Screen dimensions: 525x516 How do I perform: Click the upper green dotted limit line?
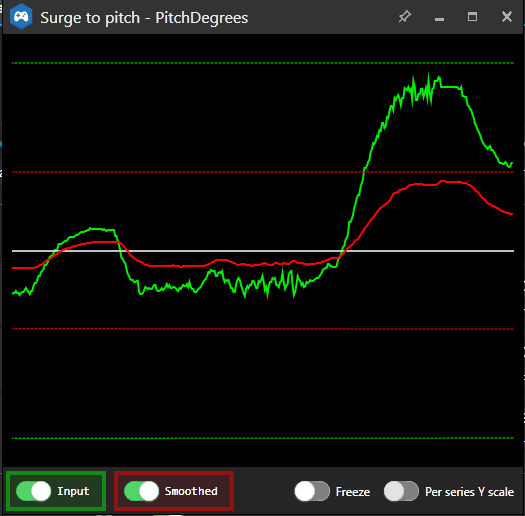(263, 63)
